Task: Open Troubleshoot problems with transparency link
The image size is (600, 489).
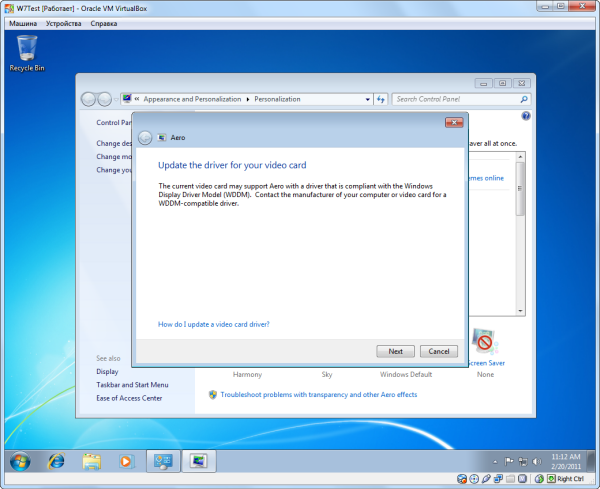Action: pos(319,394)
